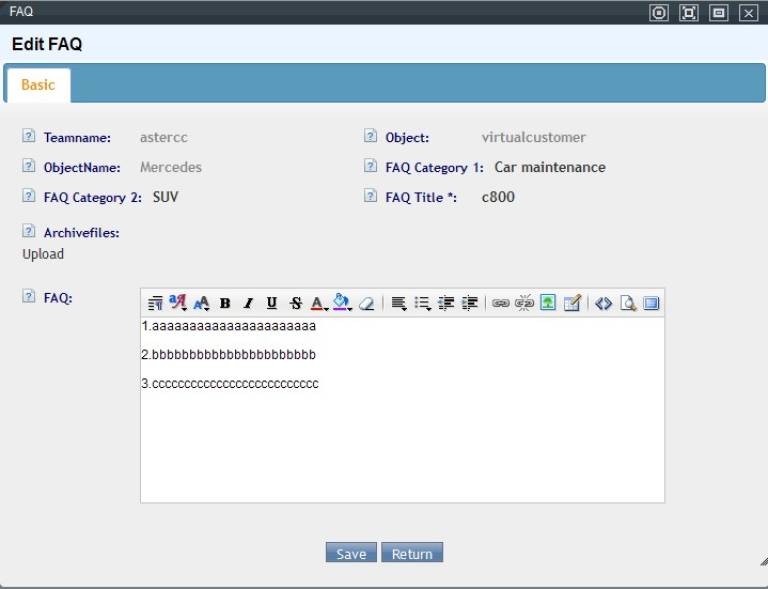Open the background fill color picker
The width and height of the screenshot is (768, 589).
tap(342, 303)
